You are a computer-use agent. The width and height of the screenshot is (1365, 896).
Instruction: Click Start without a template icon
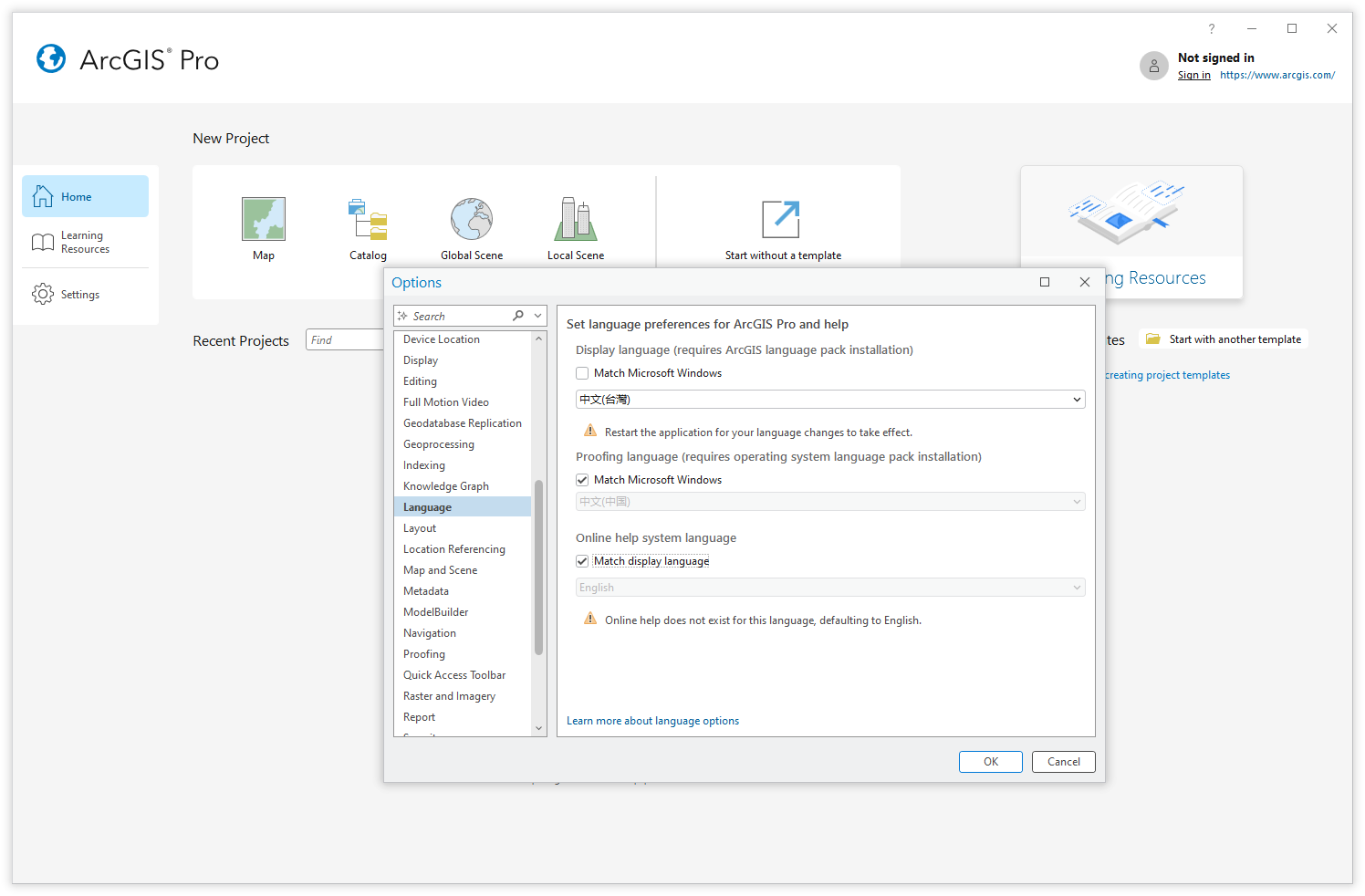point(781,219)
